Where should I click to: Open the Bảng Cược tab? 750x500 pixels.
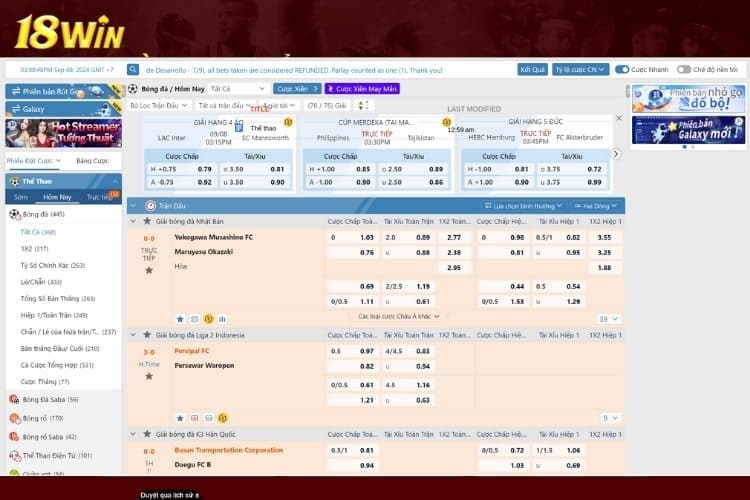[92, 161]
